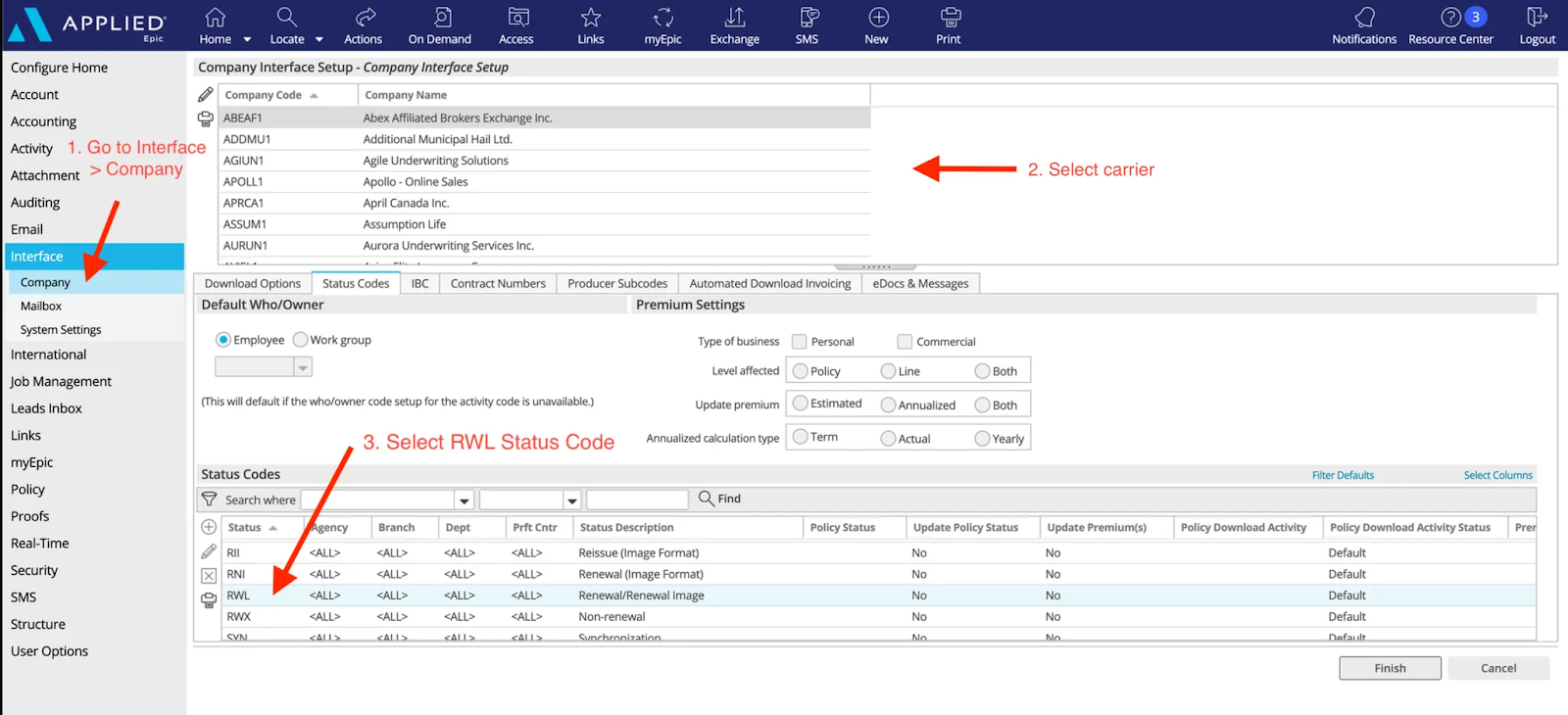
Task: Click the Filter Defaults link
Action: (x=1343, y=475)
